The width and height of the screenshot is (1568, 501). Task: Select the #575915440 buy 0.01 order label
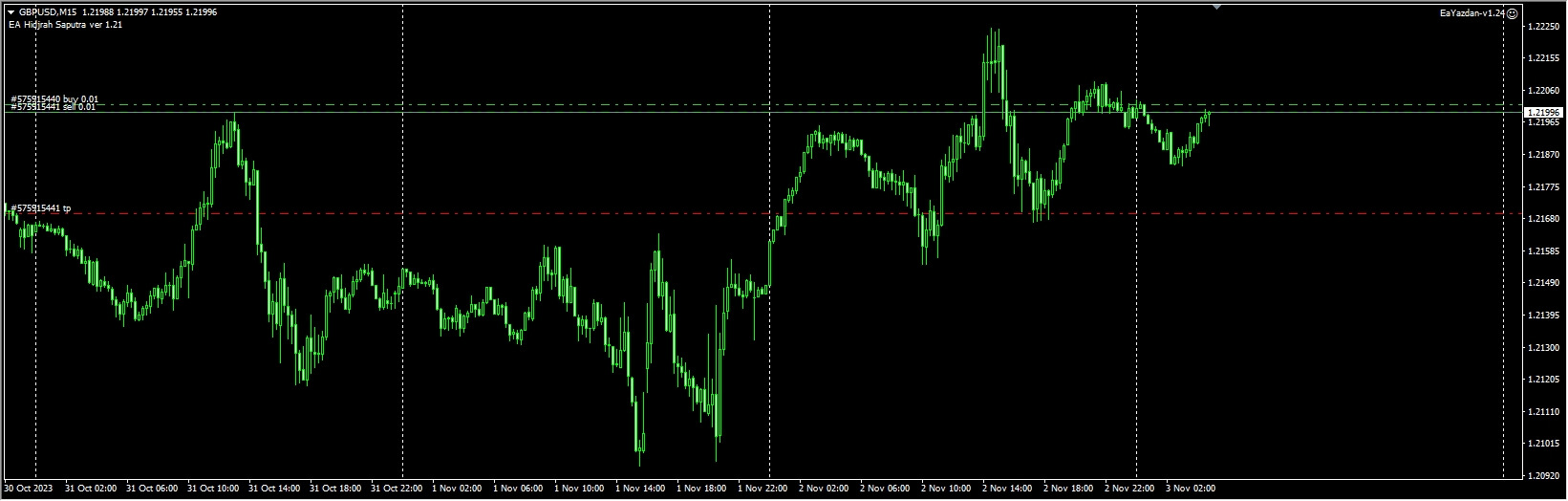(x=54, y=99)
